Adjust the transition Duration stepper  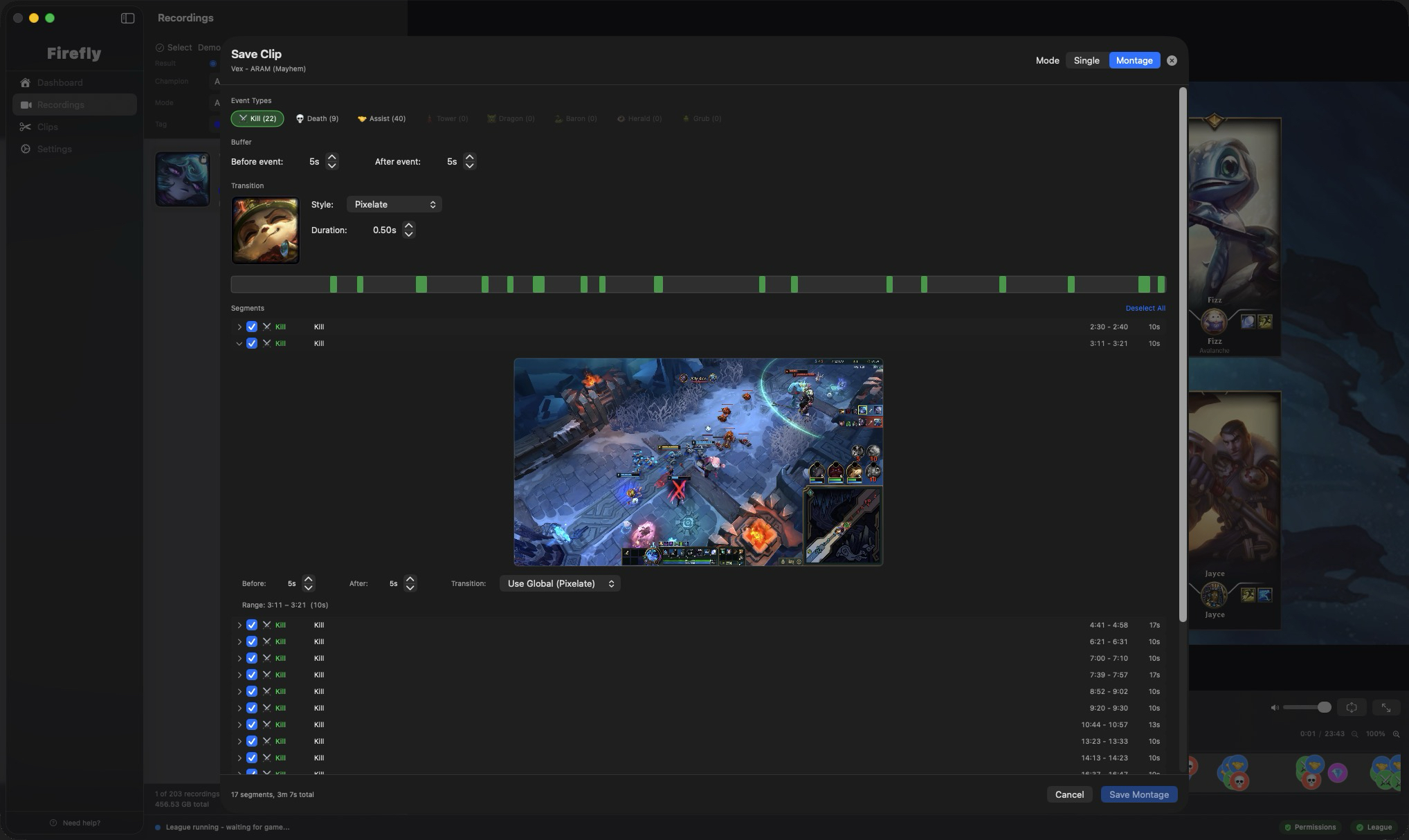point(409,230)
